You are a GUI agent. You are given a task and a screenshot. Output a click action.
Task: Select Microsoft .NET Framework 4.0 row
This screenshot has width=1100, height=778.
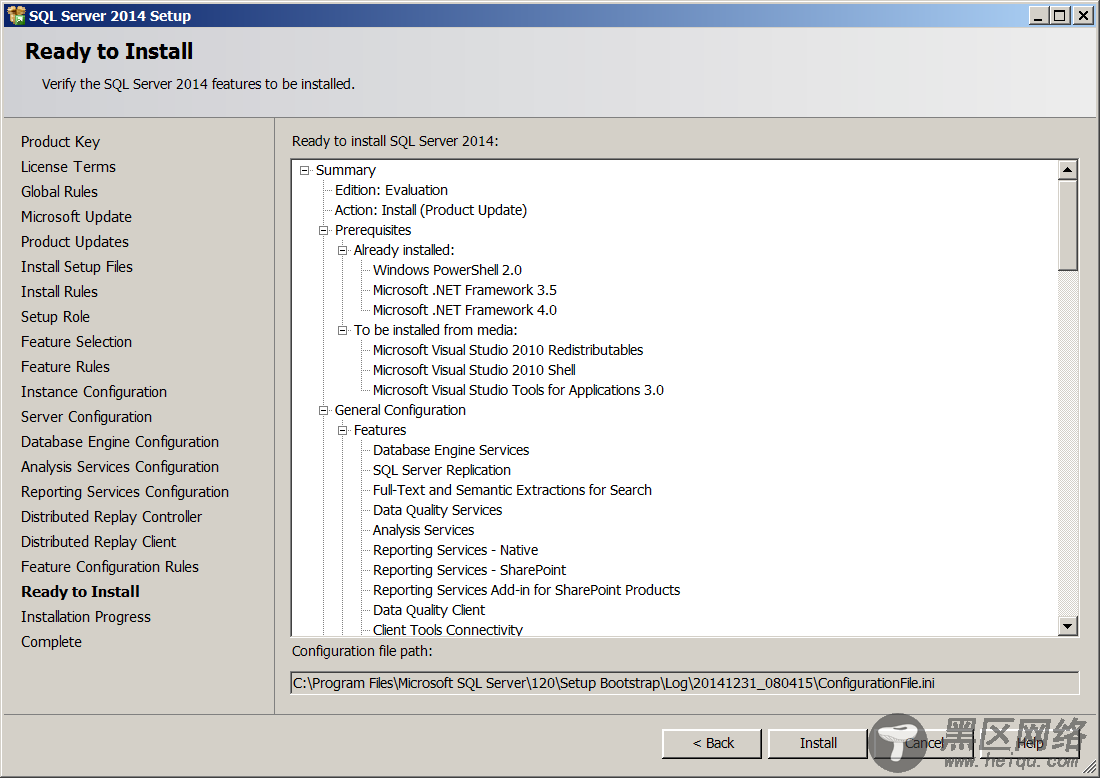tap(464, 310)
